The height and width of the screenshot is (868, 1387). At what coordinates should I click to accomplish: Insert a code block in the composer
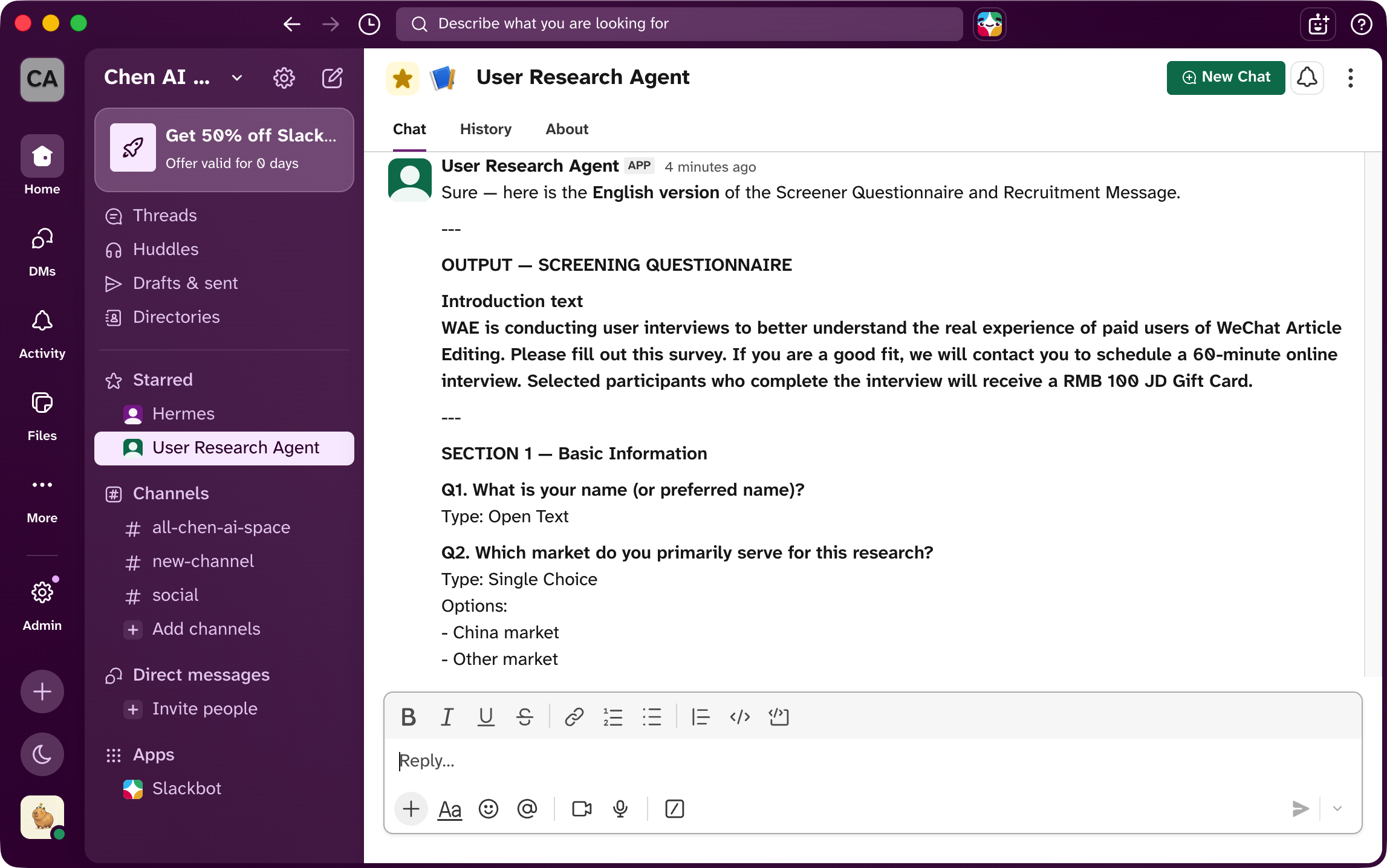tap(779, 717)
